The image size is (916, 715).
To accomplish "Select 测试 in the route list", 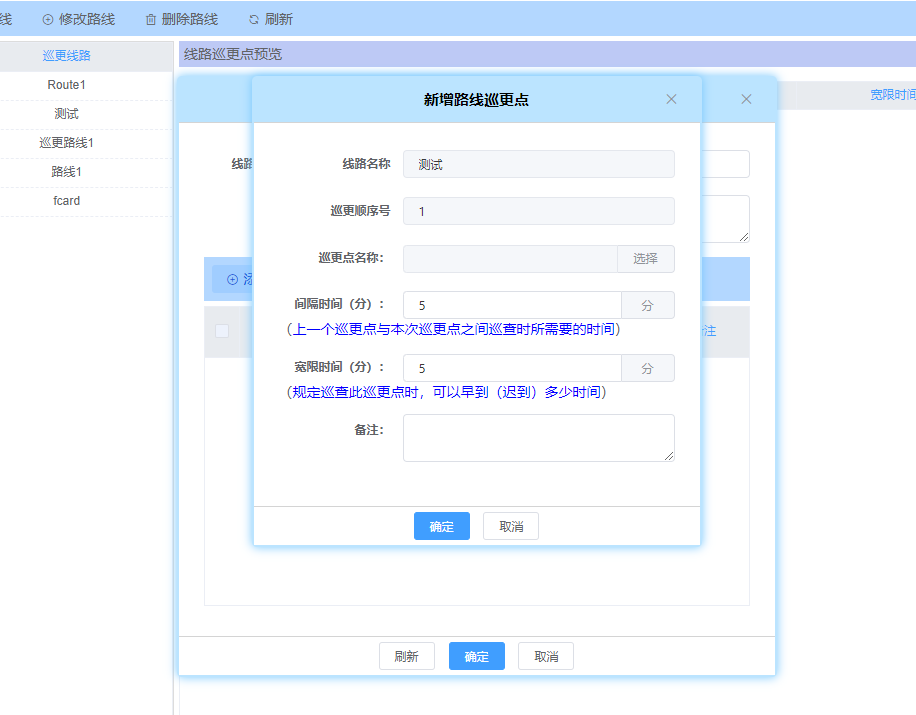I will click(x=67, y=114).
